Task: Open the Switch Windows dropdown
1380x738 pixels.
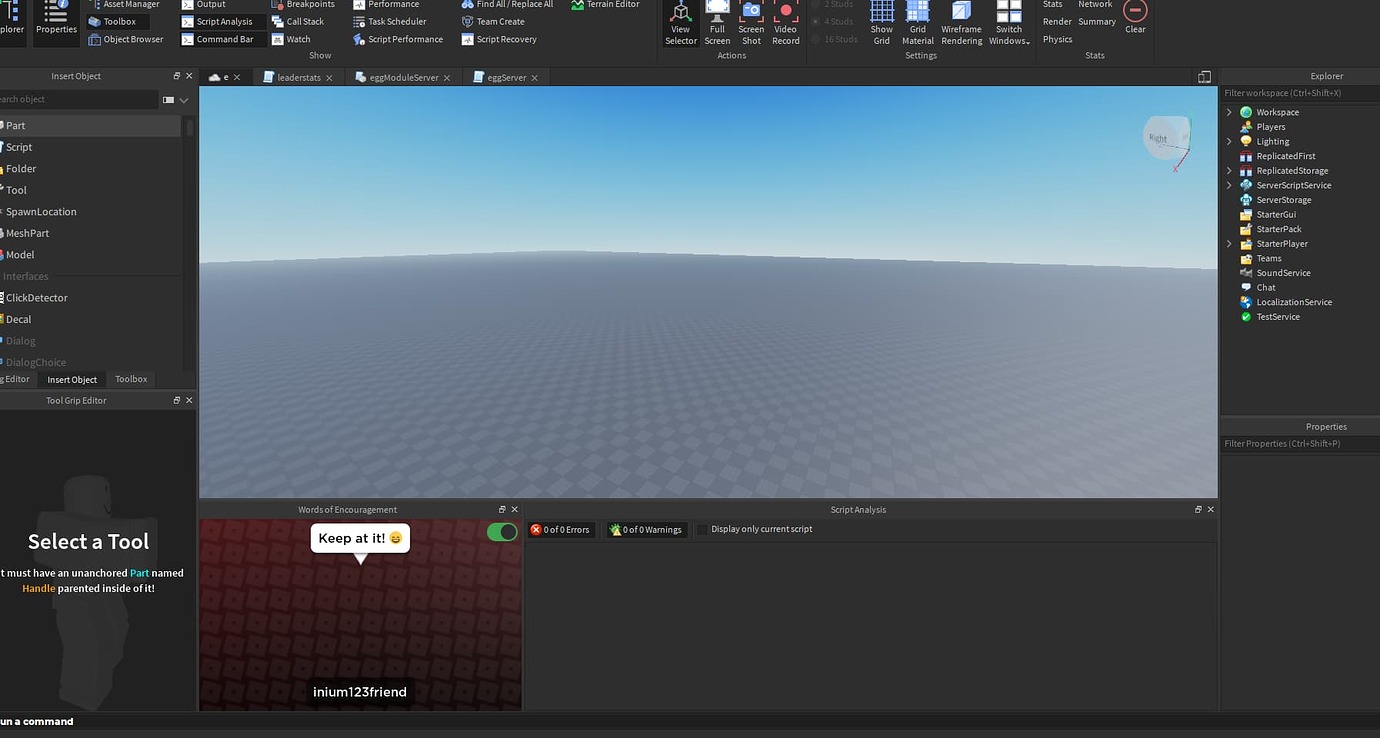Action: click(x=1009, y=24)
